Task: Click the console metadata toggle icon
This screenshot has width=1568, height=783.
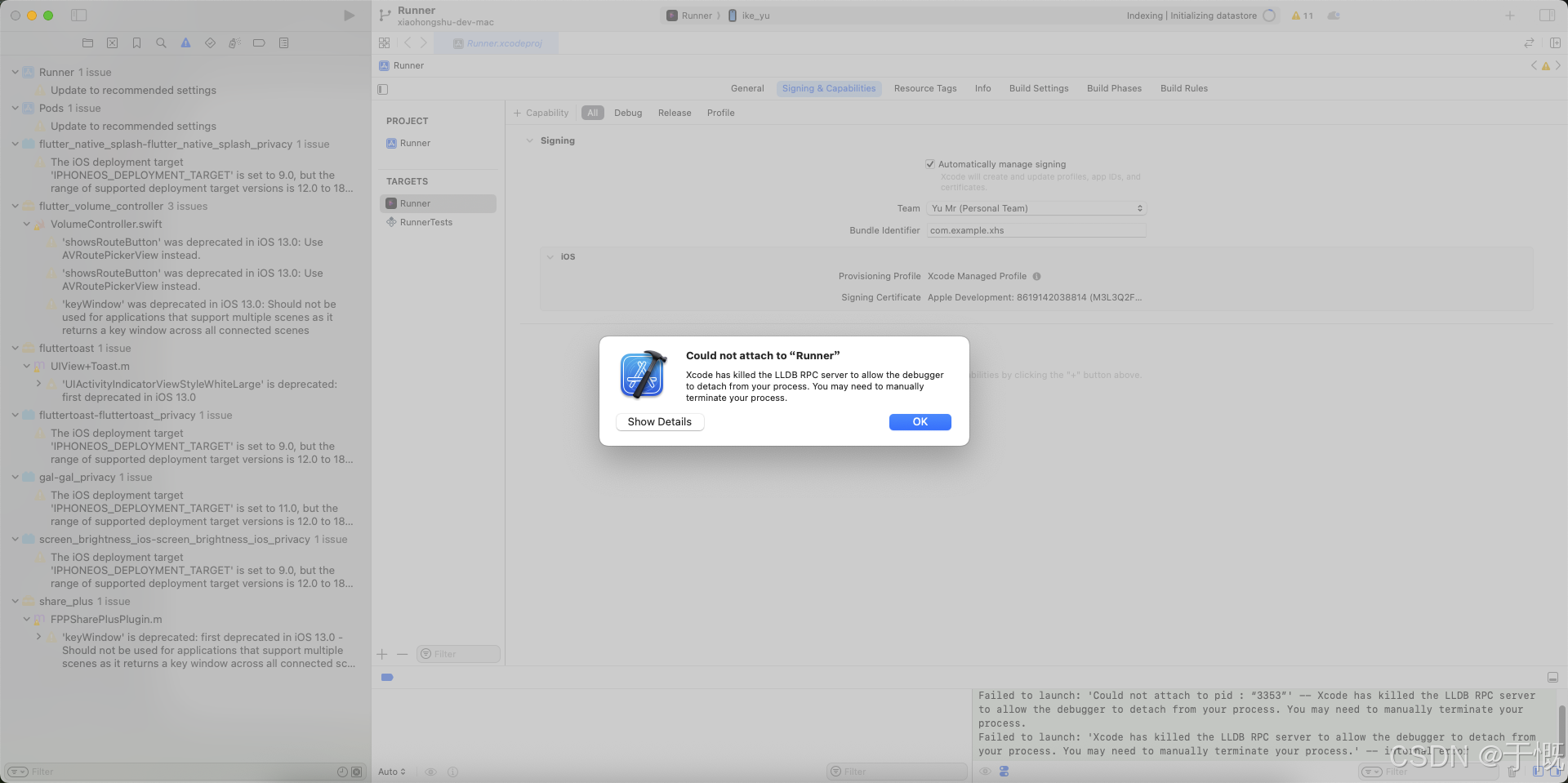Action: click(1004, 772)
